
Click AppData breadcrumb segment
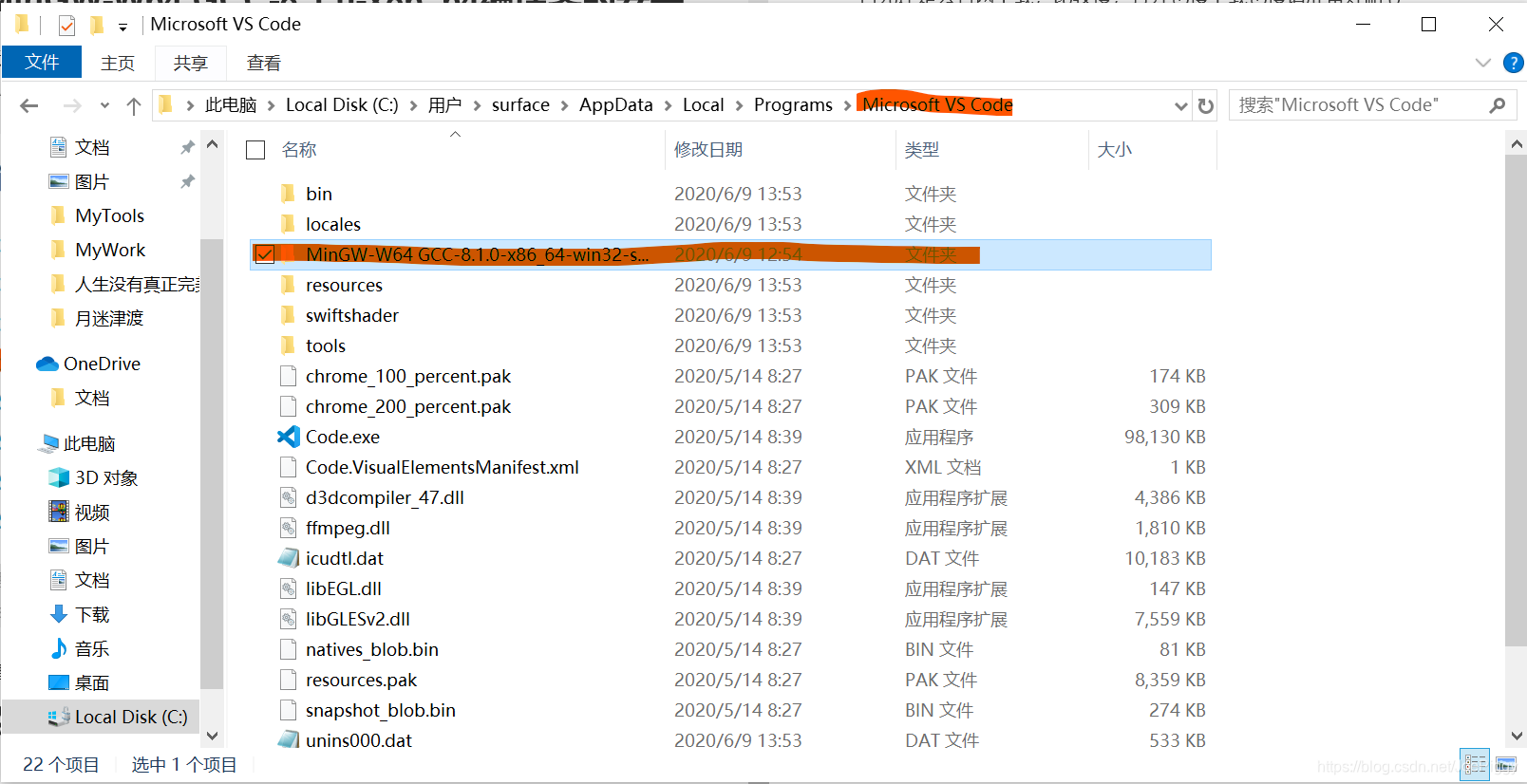[616, 105]
